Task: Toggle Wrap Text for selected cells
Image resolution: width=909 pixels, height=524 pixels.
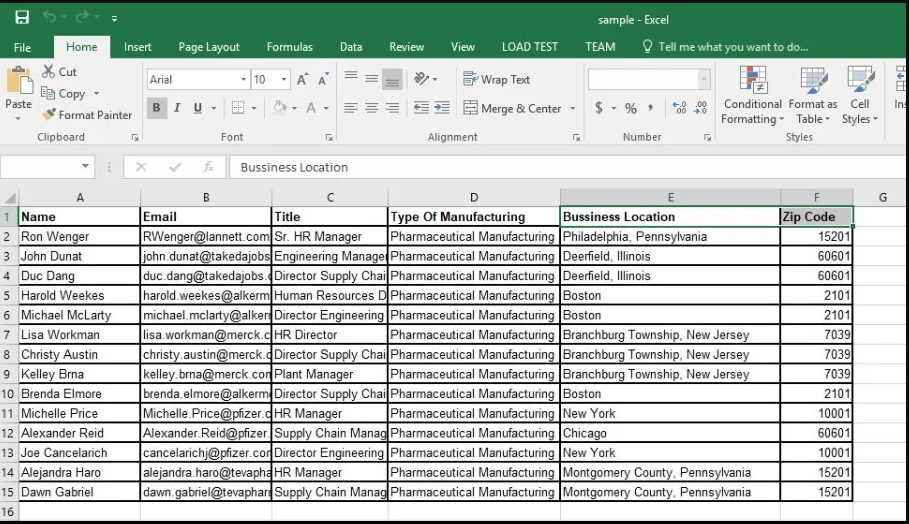Action: [x=496, y=80]
